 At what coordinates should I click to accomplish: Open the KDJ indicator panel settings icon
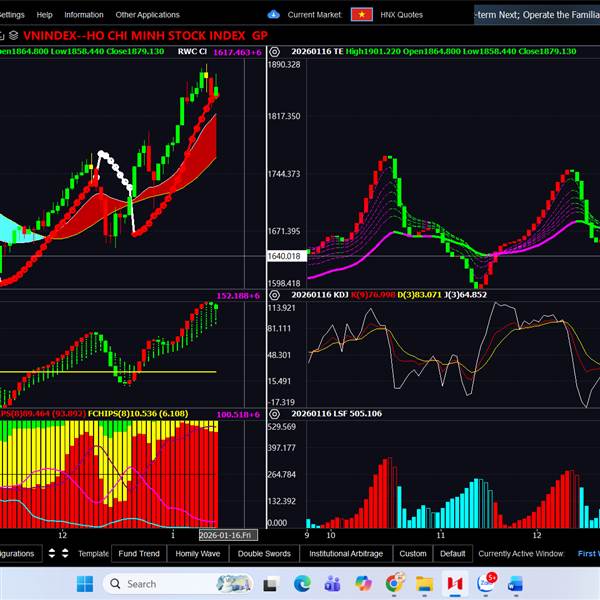tap(276, 295)
